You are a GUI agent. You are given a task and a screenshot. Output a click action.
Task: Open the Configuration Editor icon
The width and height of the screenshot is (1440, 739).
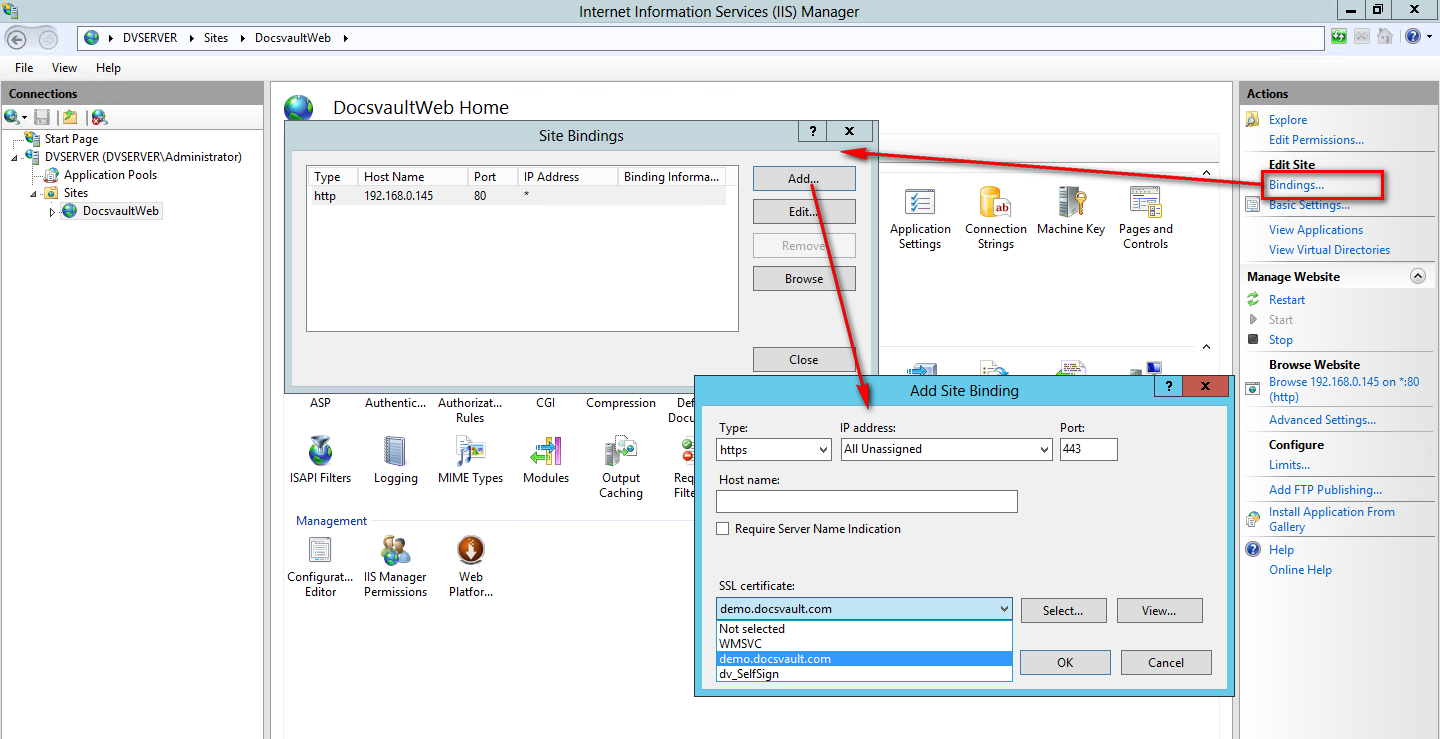point(320,552)
